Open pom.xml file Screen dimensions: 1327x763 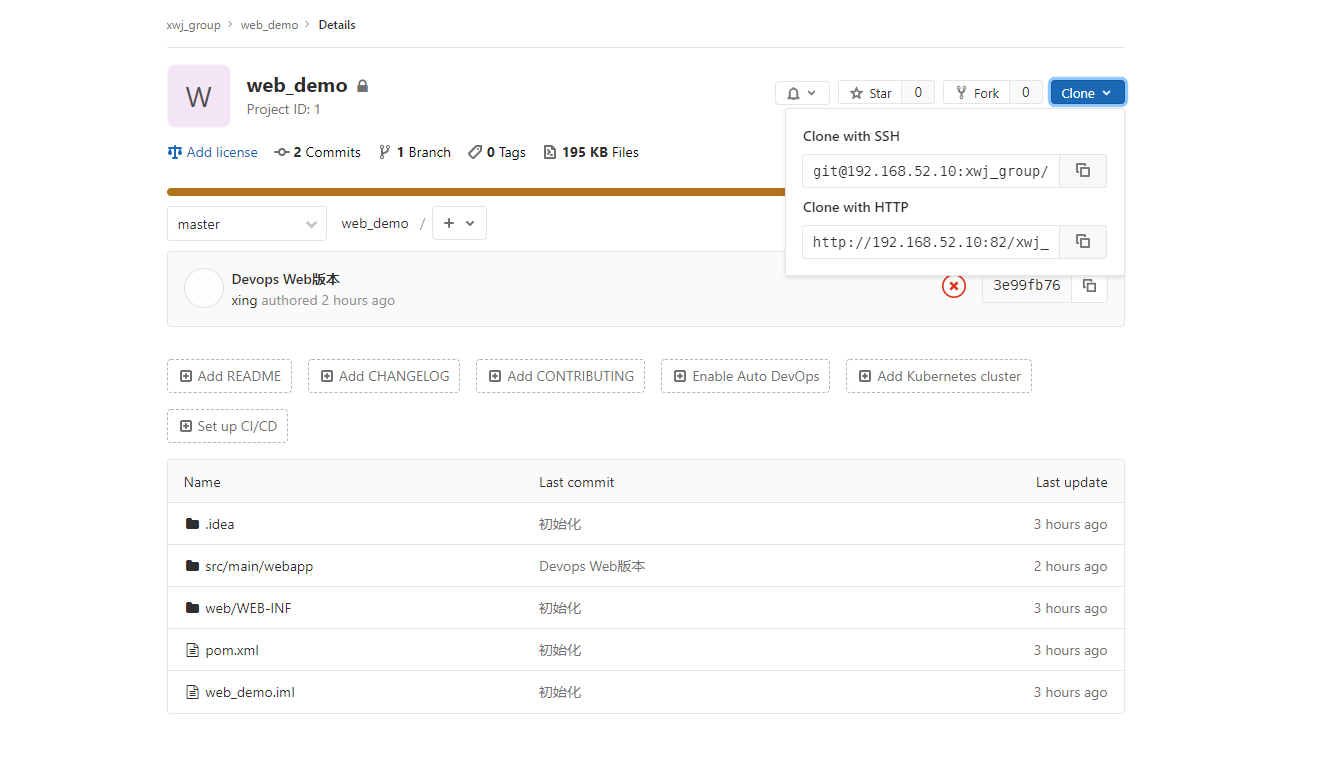click(232, 650)
